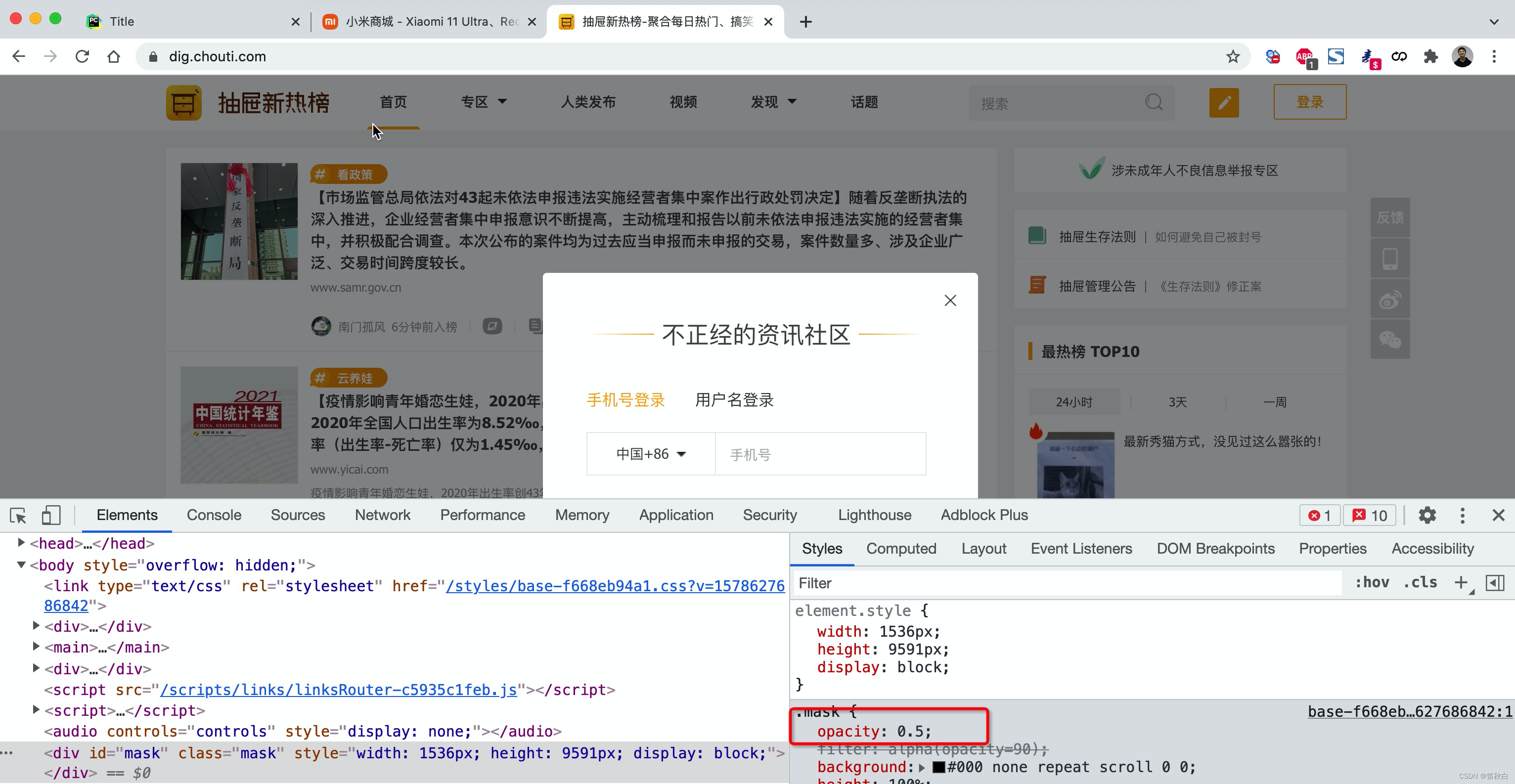
Task: Click the DevTools more options kebab menu
Action: tap(1462, 515)
